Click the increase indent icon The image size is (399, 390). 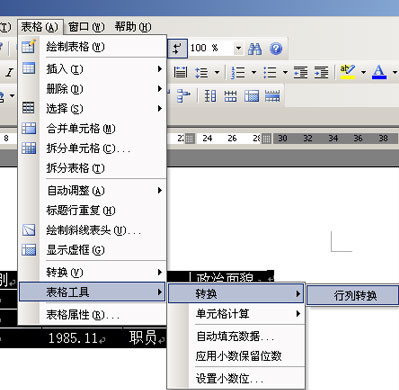point(321,72)
